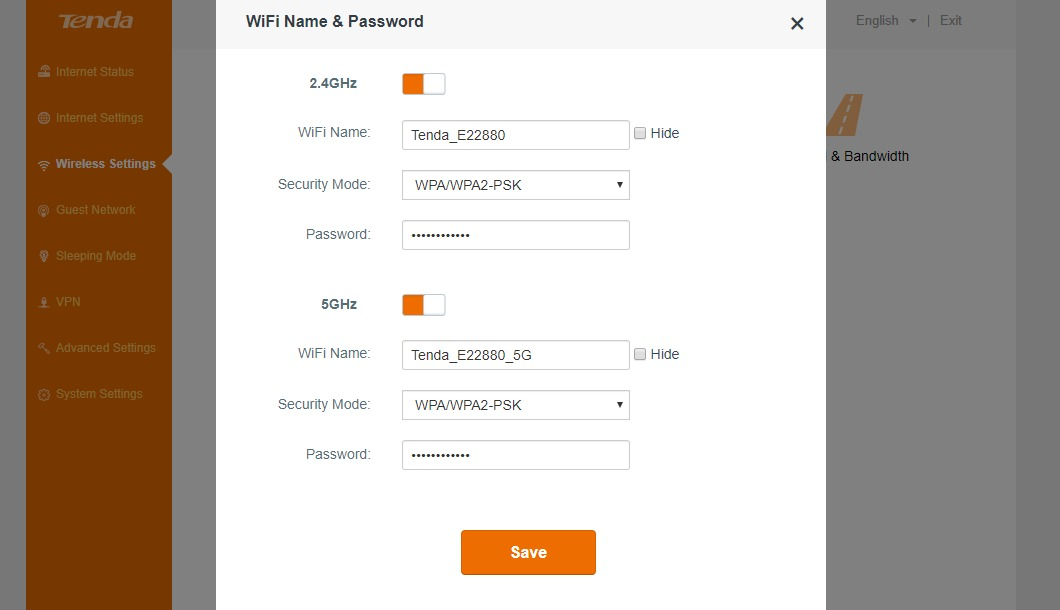Click the Advanced Settings wrench icon
This screenshot has width=1060, height=610.
(44, 349)
